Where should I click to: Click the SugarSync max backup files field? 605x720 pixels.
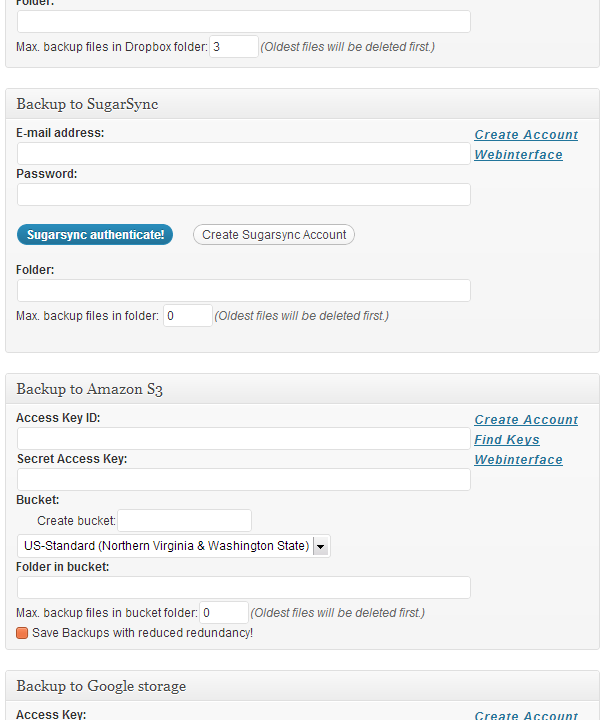pyautogui.click(x=188, y=316)
